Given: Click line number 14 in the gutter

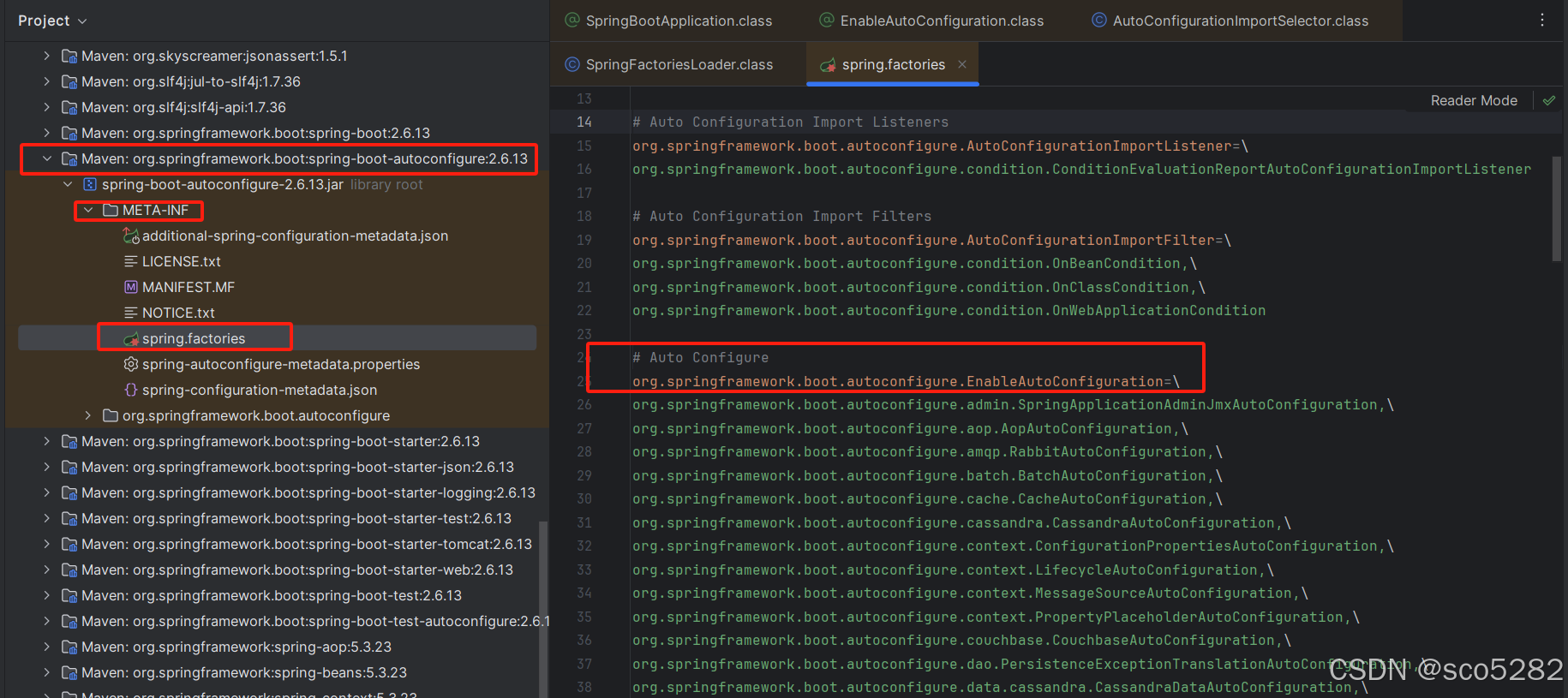Looking at the screenshot, I should (584, 122).
